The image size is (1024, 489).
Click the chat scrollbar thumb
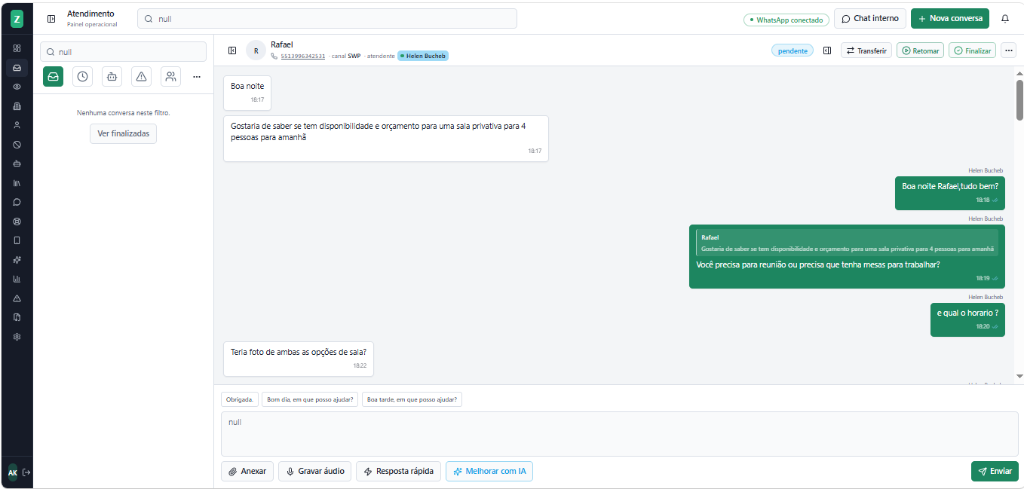[x=1019, y=99]
